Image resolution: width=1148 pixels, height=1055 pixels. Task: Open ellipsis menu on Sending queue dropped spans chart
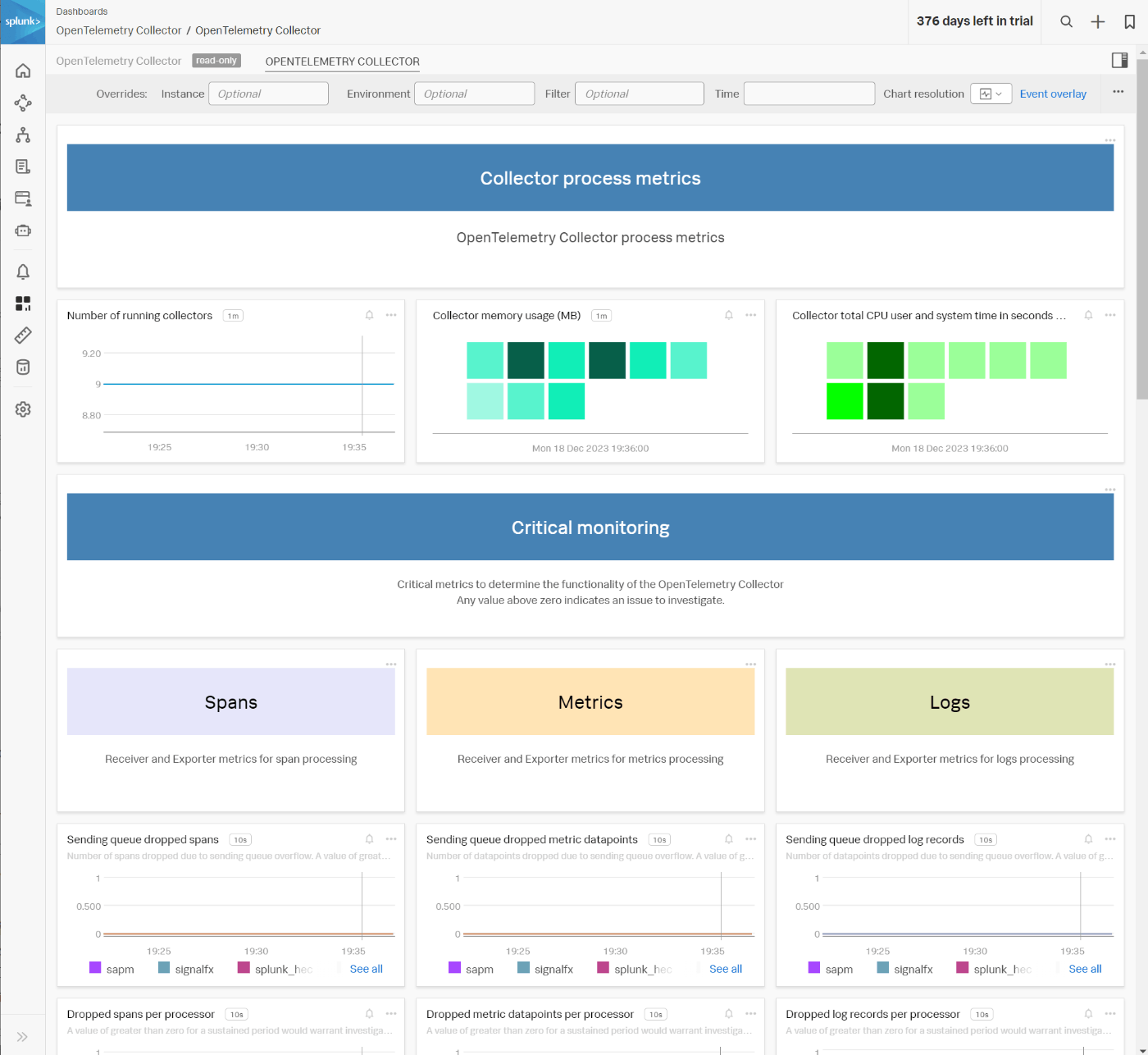(391, 839)
